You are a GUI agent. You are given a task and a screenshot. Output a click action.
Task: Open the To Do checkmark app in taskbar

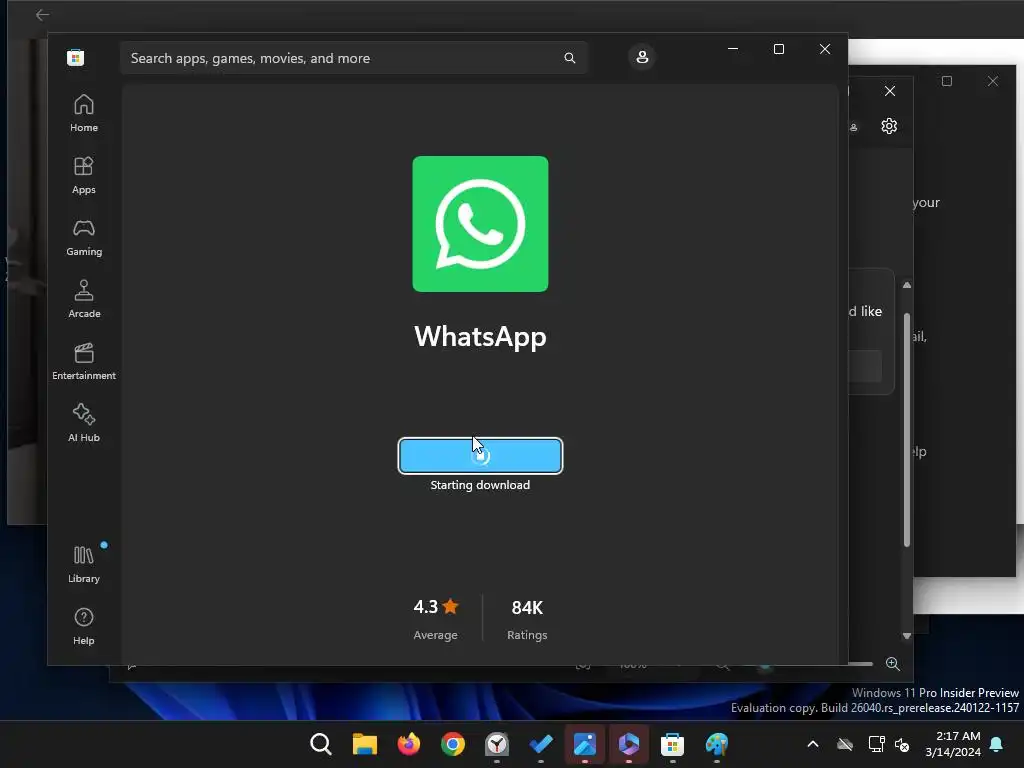click(x=541, y=744)
